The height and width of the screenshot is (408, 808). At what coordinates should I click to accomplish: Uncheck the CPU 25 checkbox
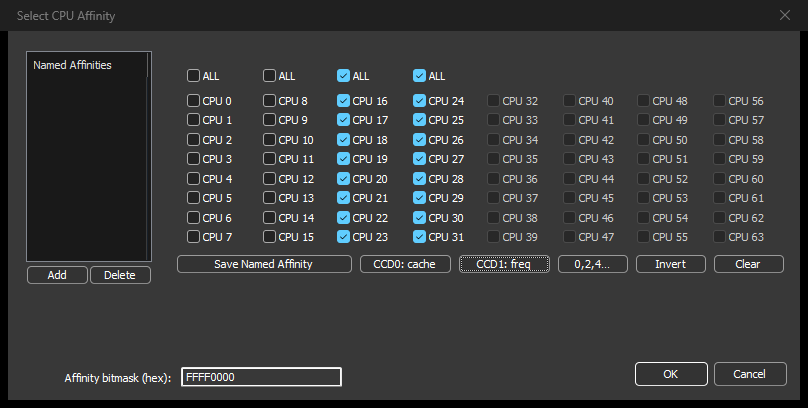(x=419, y=120)
